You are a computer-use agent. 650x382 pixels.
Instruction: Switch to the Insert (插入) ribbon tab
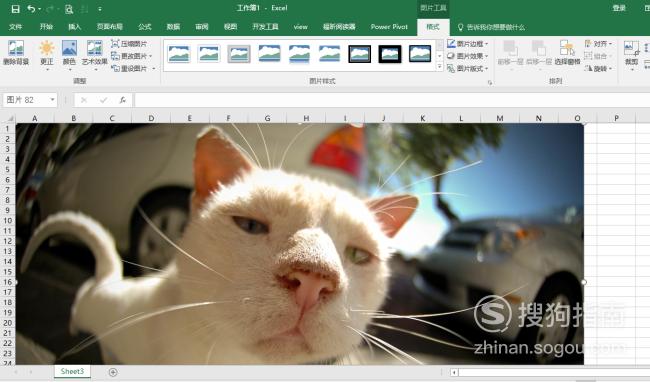click(x=75, y=27)
